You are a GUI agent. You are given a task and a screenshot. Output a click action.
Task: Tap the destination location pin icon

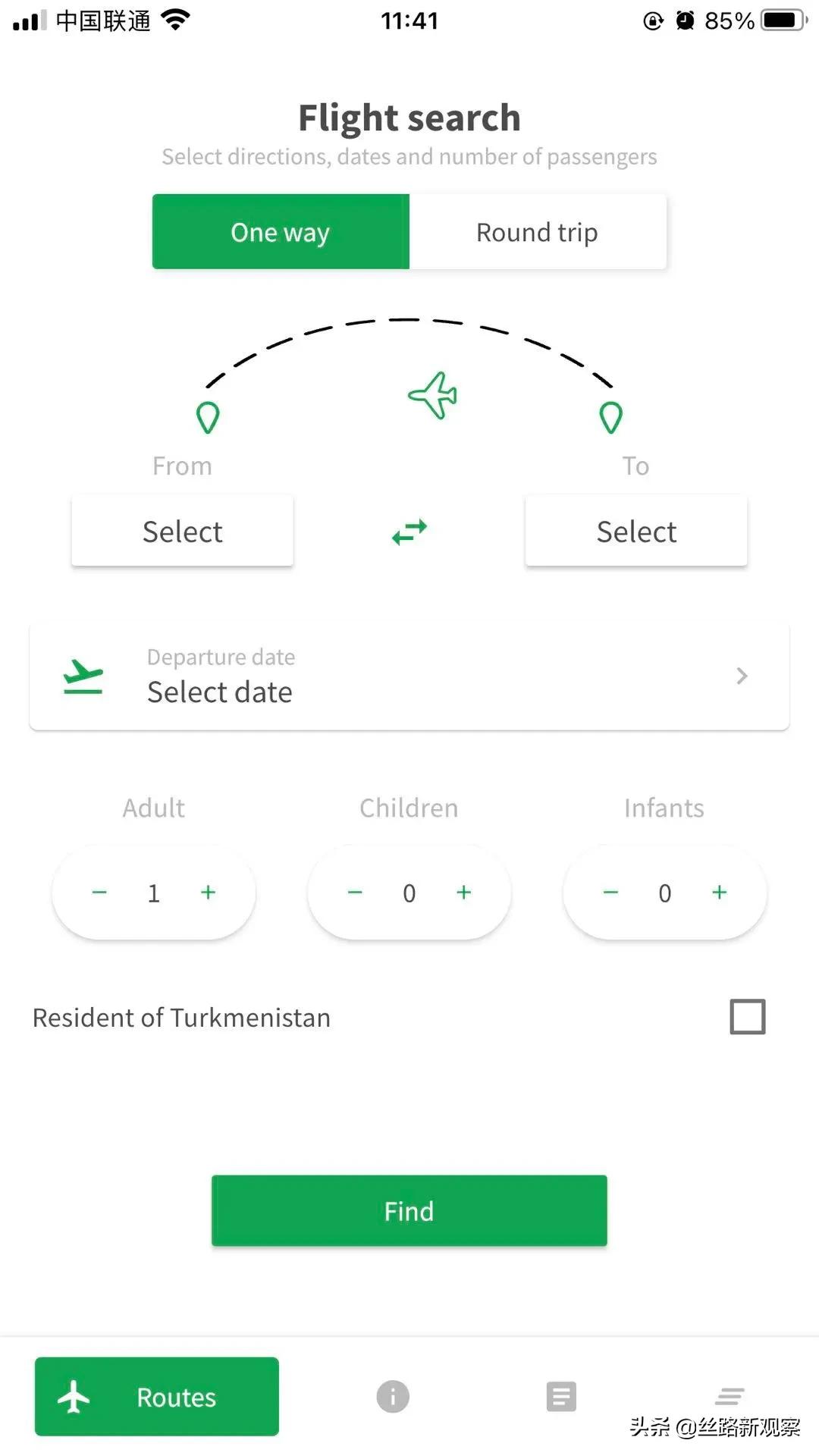tap(611, 417)
